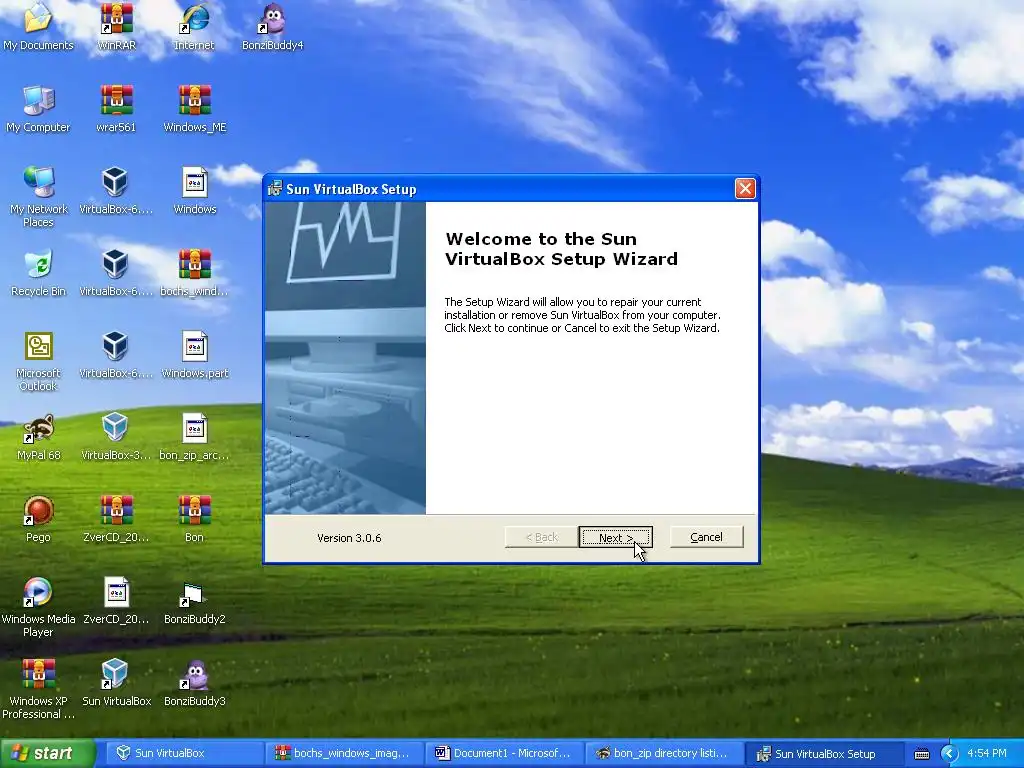Select the My Documents desktop icon
Image resolution: width=1024 pixels, height=768 pixels.
(x=38, y=26)
